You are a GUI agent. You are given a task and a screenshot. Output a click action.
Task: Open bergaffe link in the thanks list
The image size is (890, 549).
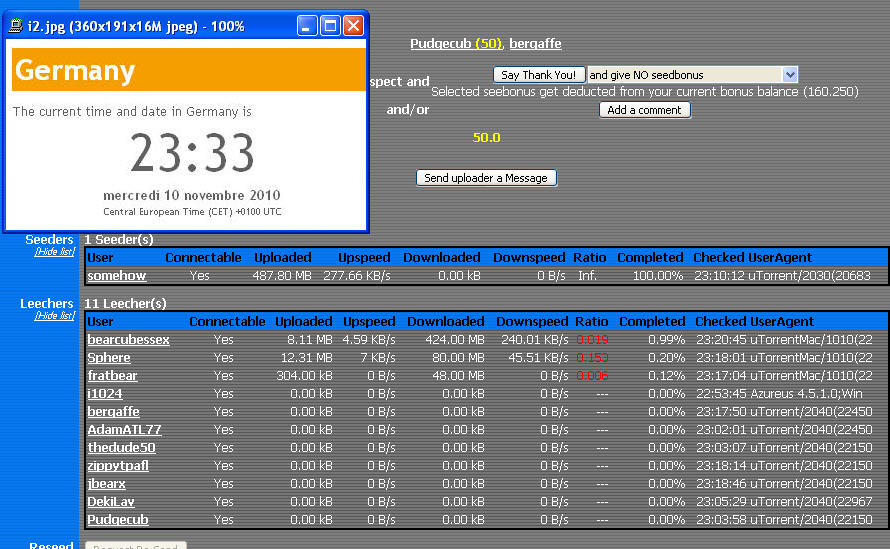(535, 44)
